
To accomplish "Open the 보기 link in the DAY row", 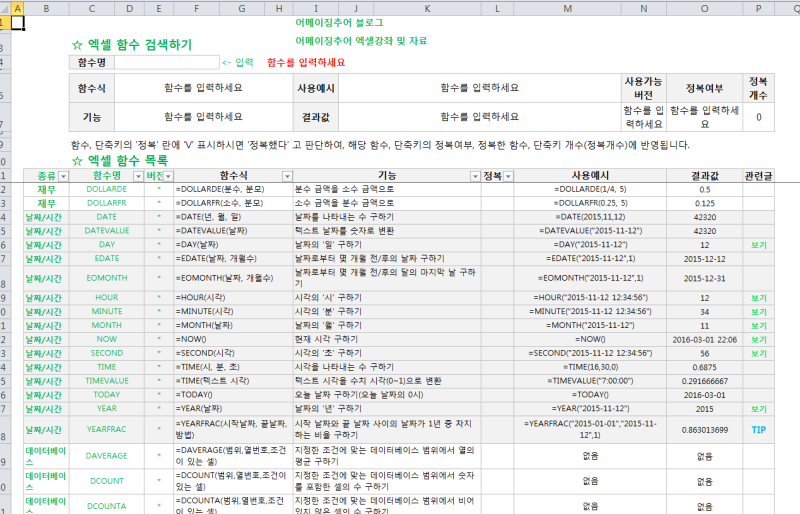I will pyautogui.click(x=758, y=245).
